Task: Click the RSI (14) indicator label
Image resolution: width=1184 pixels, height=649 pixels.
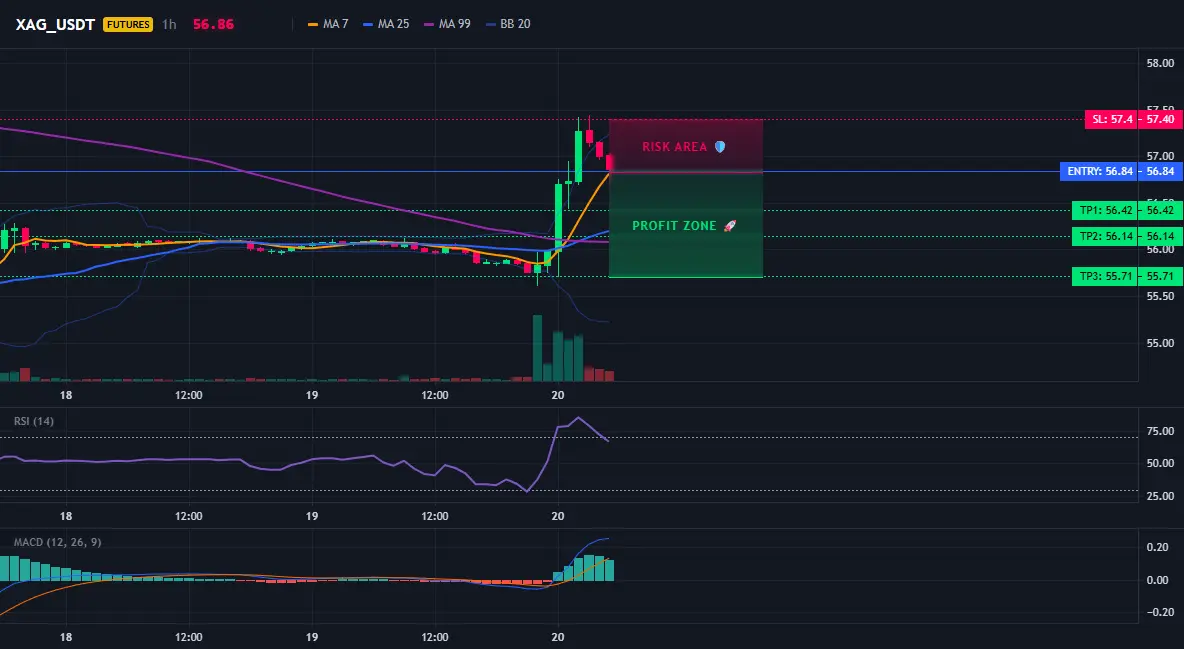Action: click(x=34, y=421)
